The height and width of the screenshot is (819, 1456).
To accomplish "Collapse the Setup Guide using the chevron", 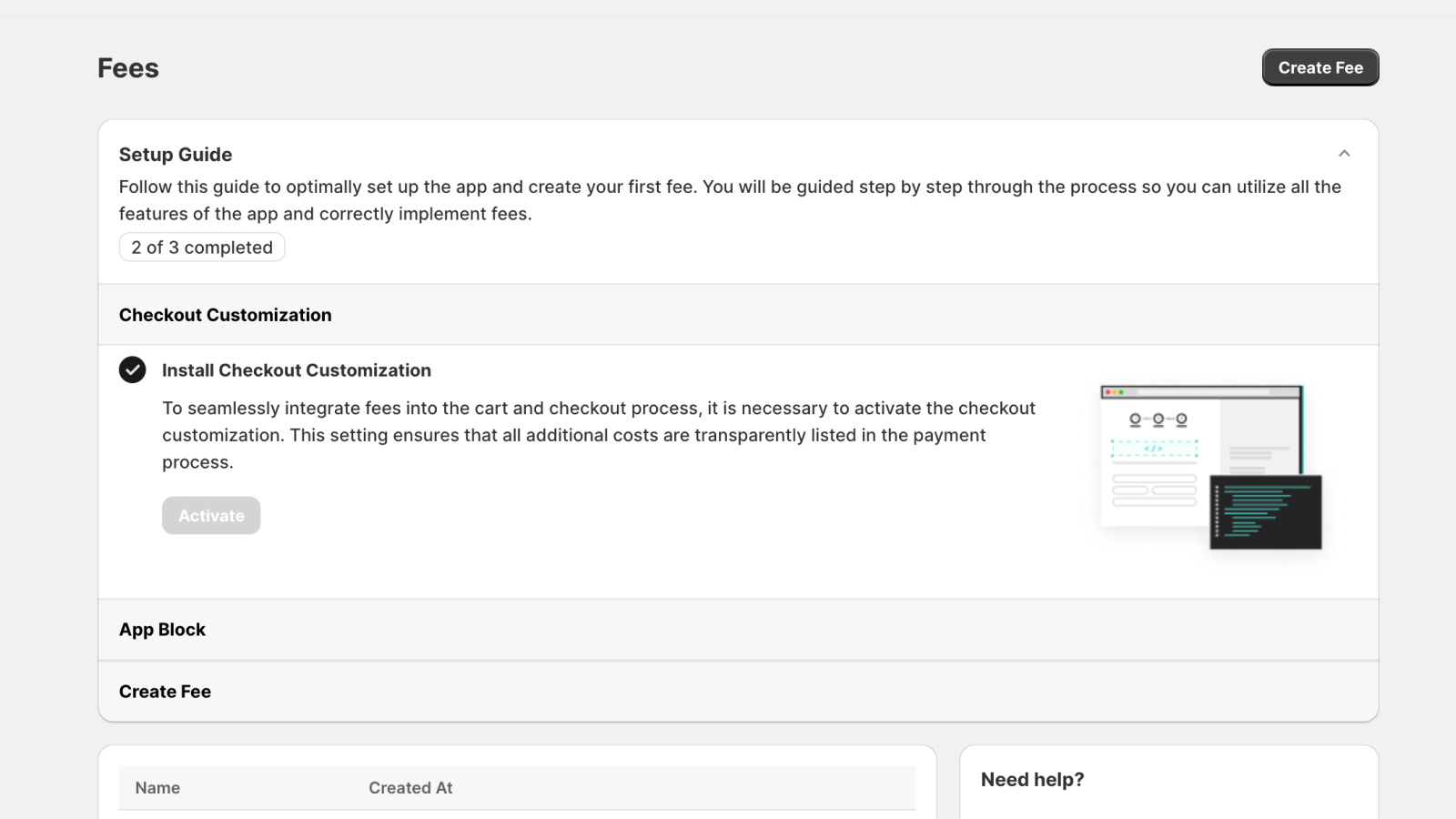I will tap(1345, 153).
